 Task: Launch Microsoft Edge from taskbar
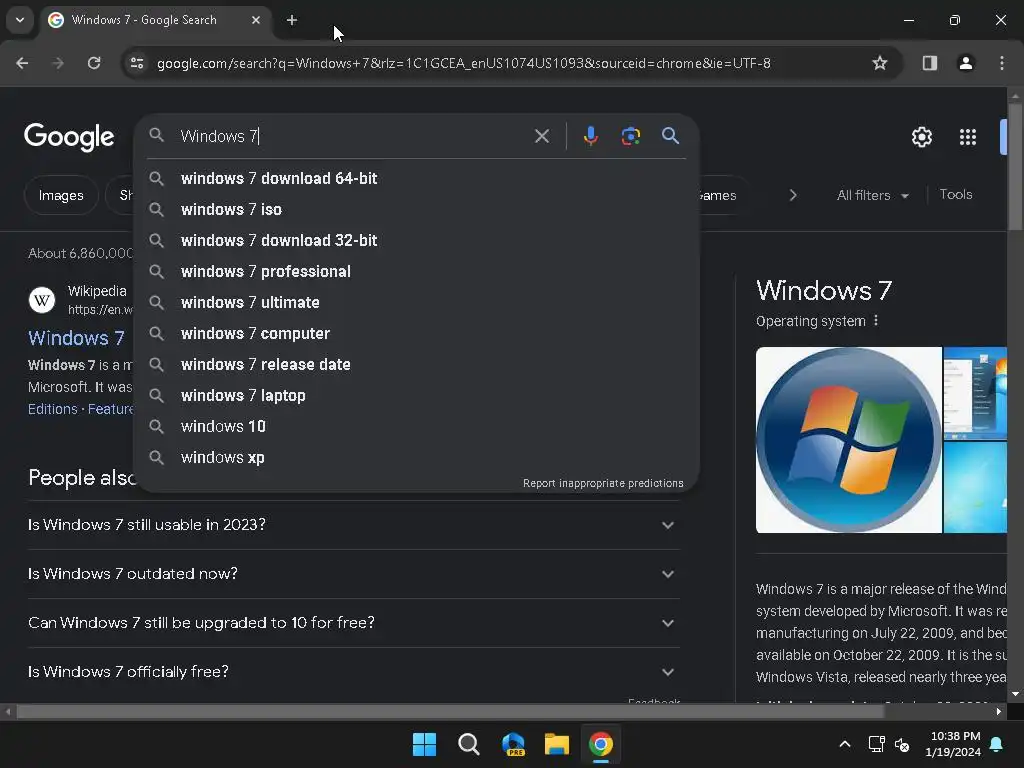tap(513, 744)
